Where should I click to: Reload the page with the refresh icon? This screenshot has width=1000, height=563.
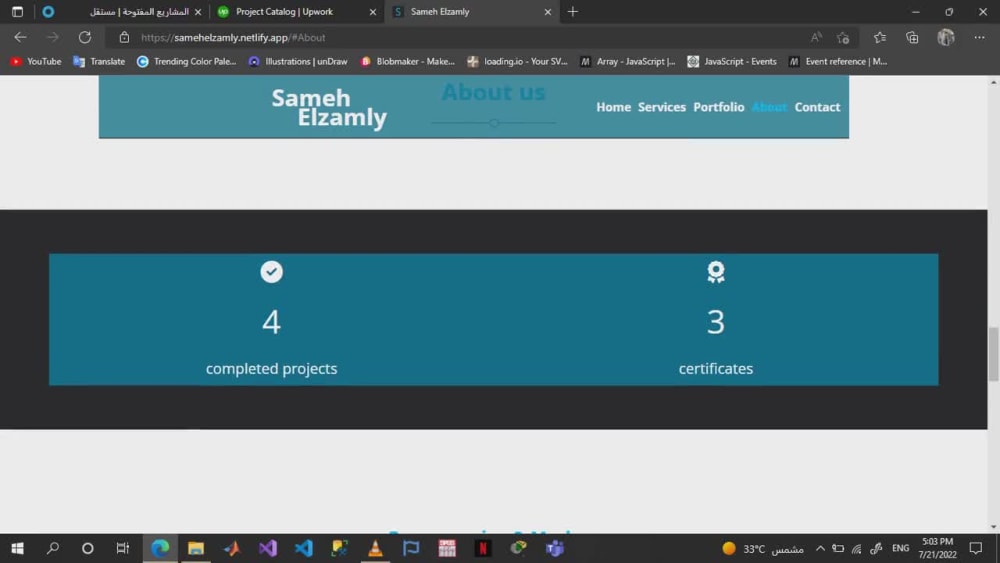[85, 38]
